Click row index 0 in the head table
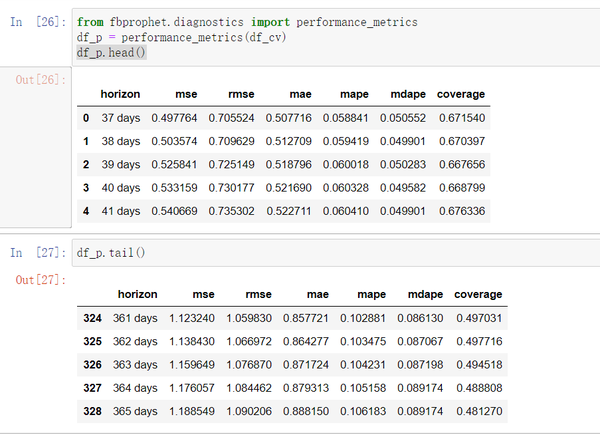This screenshot has width=600, height=435. pyautogui.click(x=86, y=118)
